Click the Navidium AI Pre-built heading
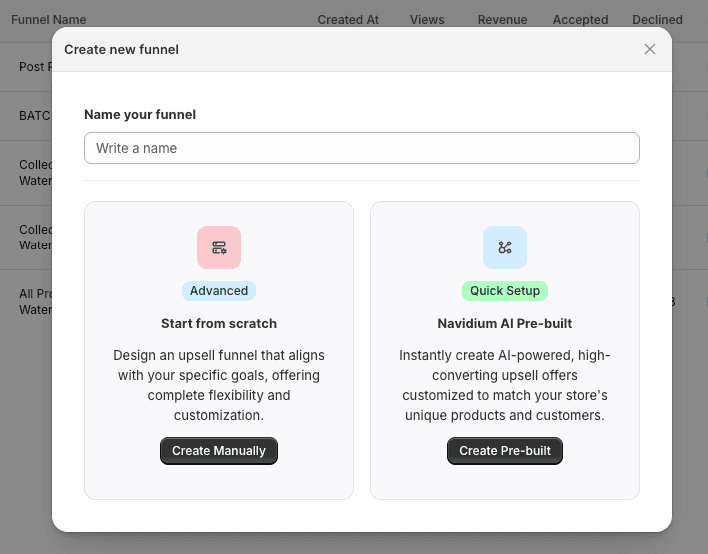Viewport: 708px width, 554px height. point(505,323)
